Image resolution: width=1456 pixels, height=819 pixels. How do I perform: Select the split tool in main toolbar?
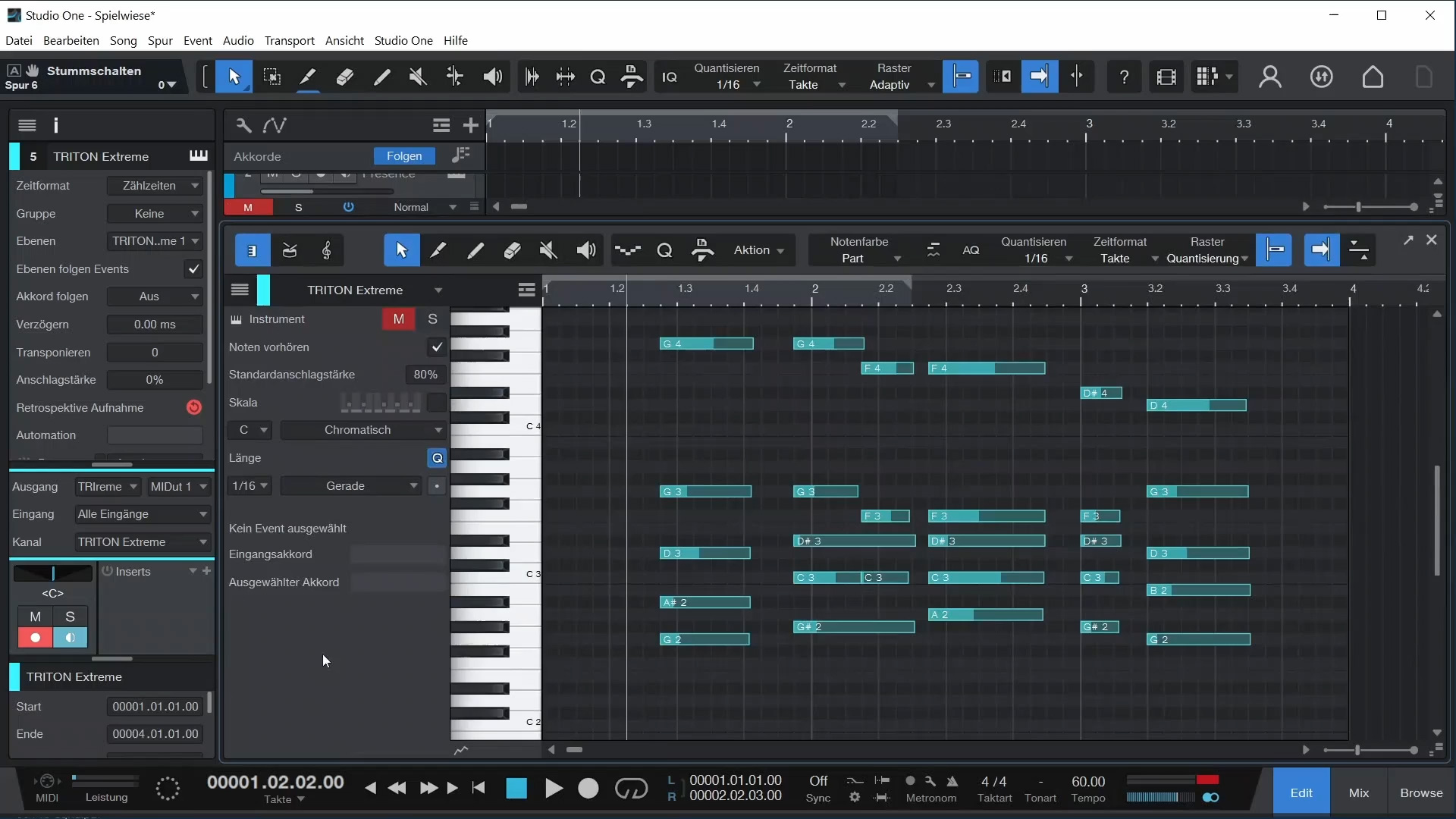[x=307, y=77]
